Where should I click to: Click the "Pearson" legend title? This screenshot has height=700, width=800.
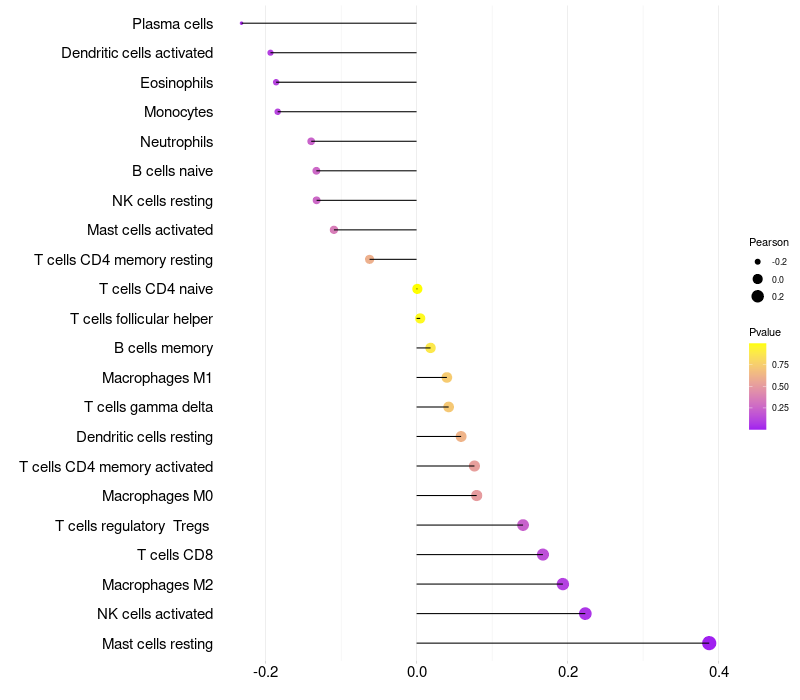pyautogui.click(x=769, y=242)
